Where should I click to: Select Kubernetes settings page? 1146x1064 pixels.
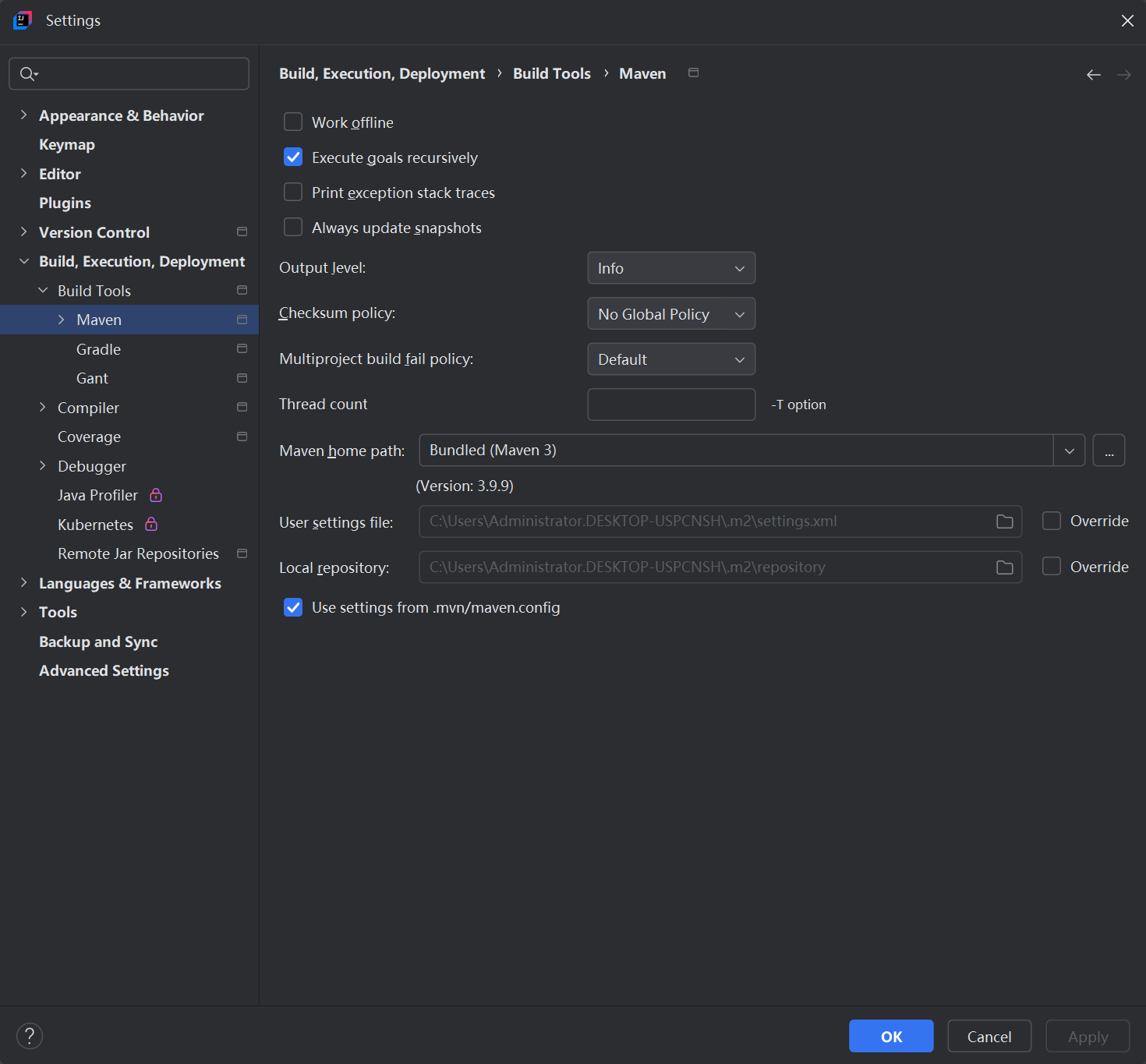pos(95,525)
